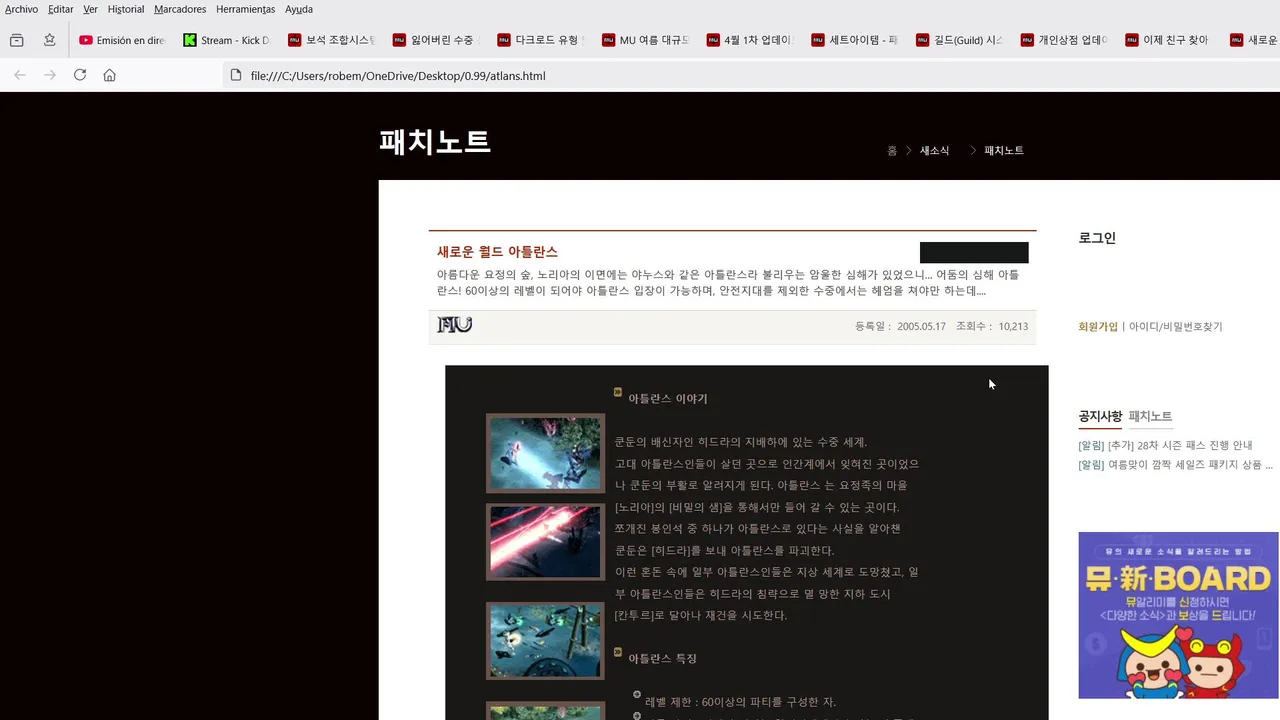Click the first Atlans screenshot thumbnail
Screen dimensions: 1280x720
click(545, 453)
